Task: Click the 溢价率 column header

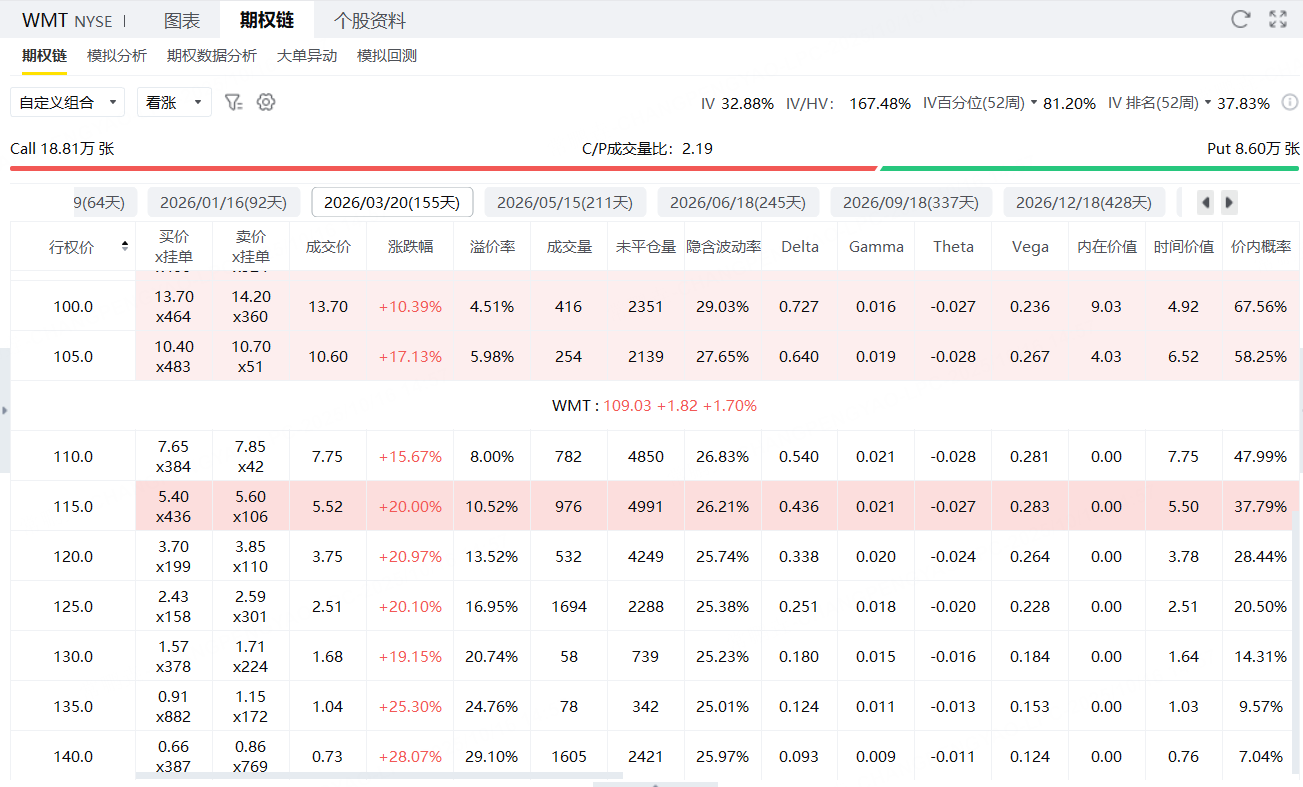Action: point(492,246)
